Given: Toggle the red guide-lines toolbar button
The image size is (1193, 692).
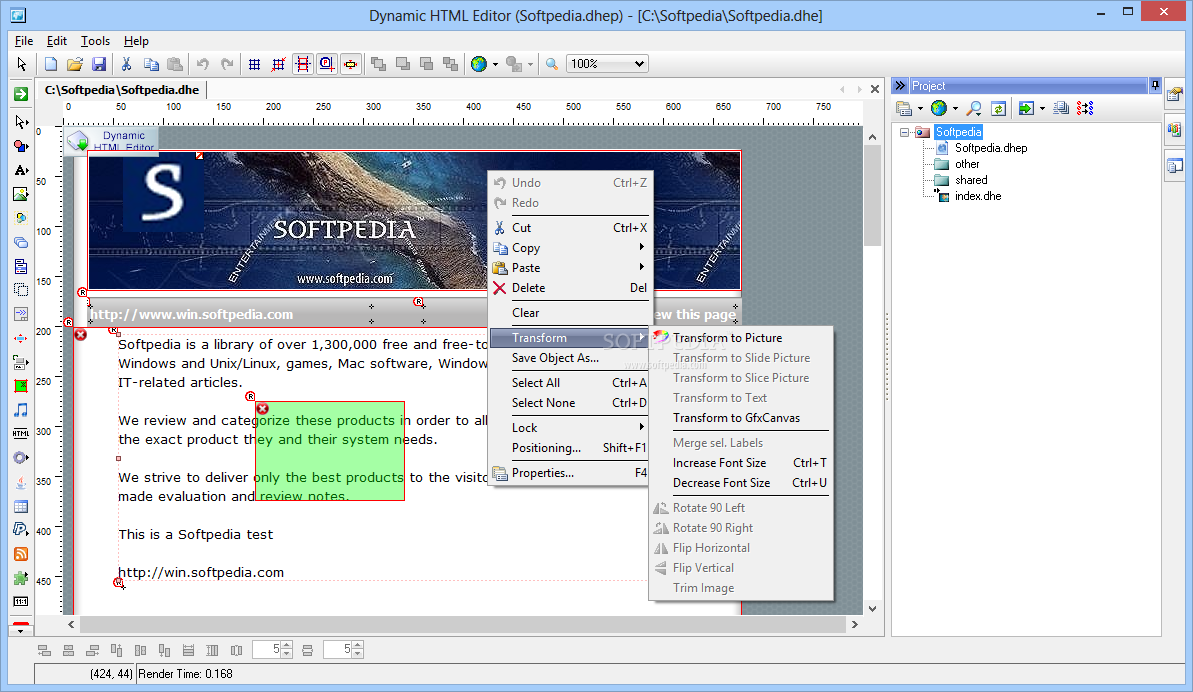Looking at the screenshot, I should (303, 65).
